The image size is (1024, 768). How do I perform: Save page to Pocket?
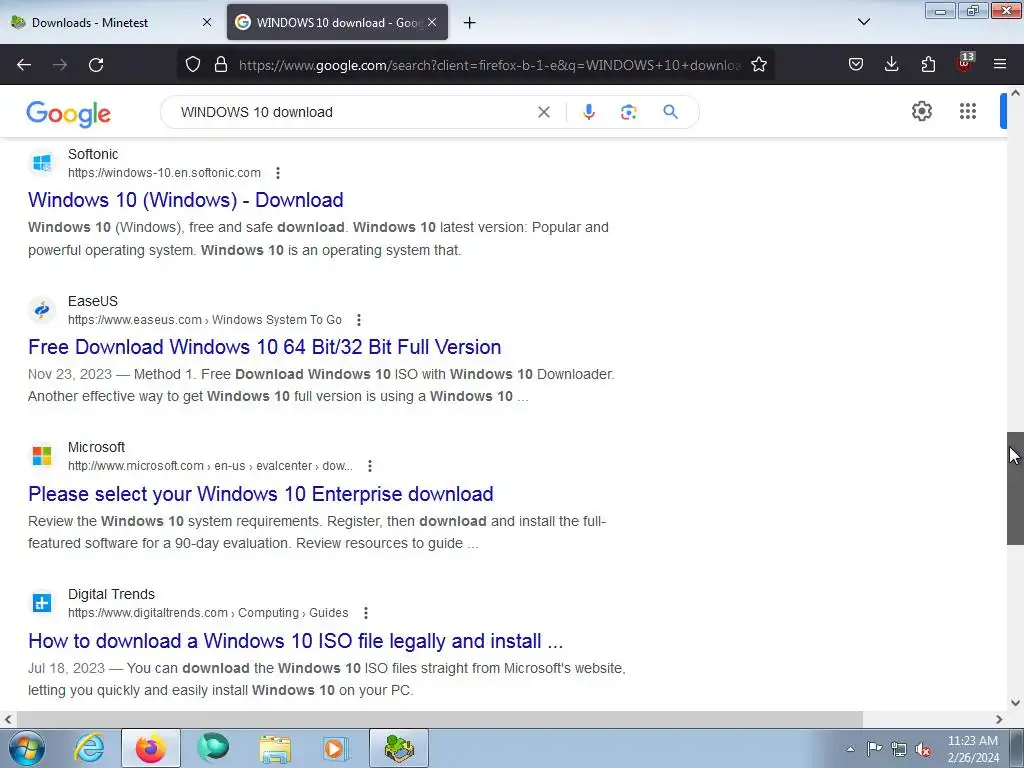coord(856,65)
